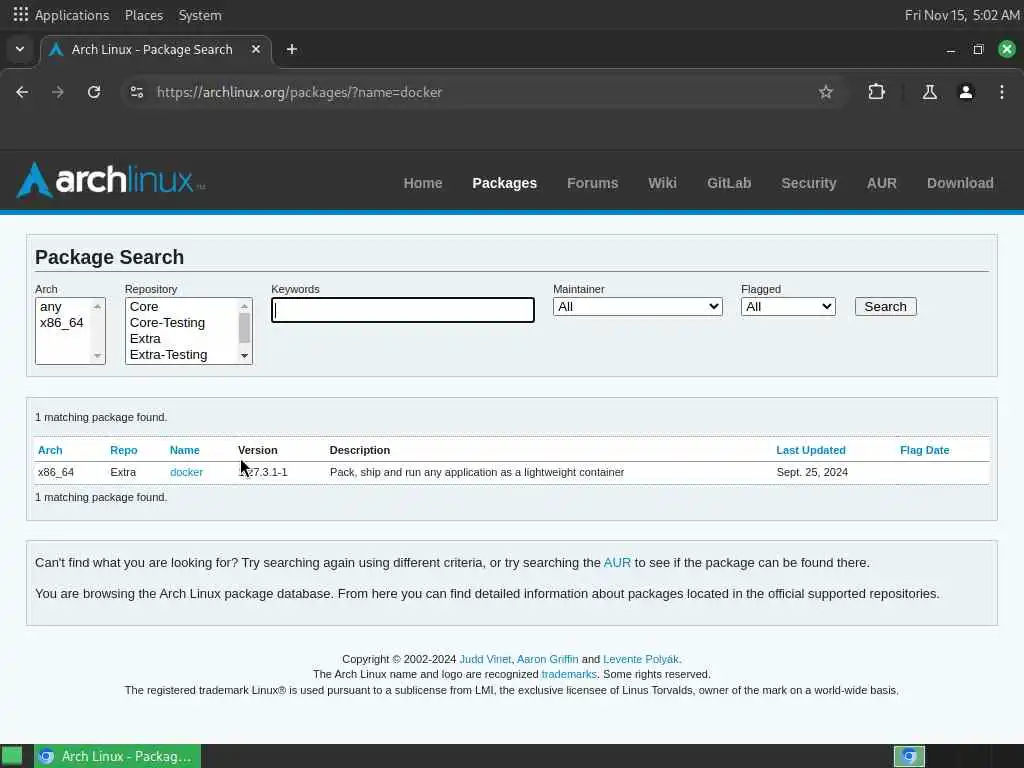Click the Search button
The width and height of the screenshot is (1024, 768).
pyautogui.click(x=886, y=307)
